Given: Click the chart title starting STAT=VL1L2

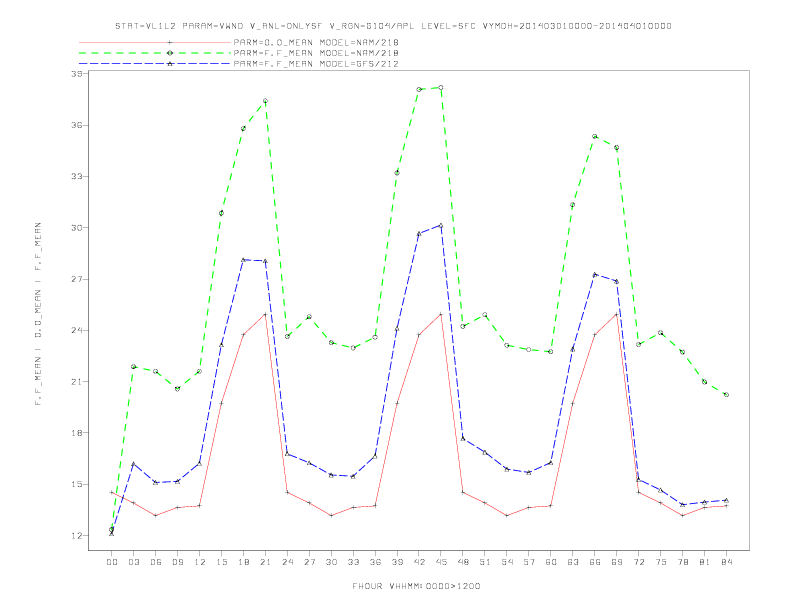Looking at the screenshot, I should [x=393, y=26].
